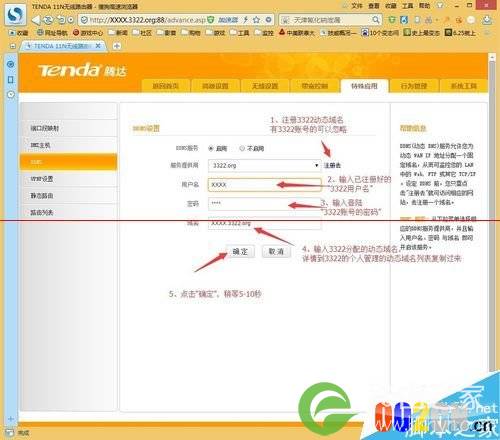Viewport: 500px width, 440px height.
Task: Close the TENDA 11N browser tab
Action: tap(98, 46)
